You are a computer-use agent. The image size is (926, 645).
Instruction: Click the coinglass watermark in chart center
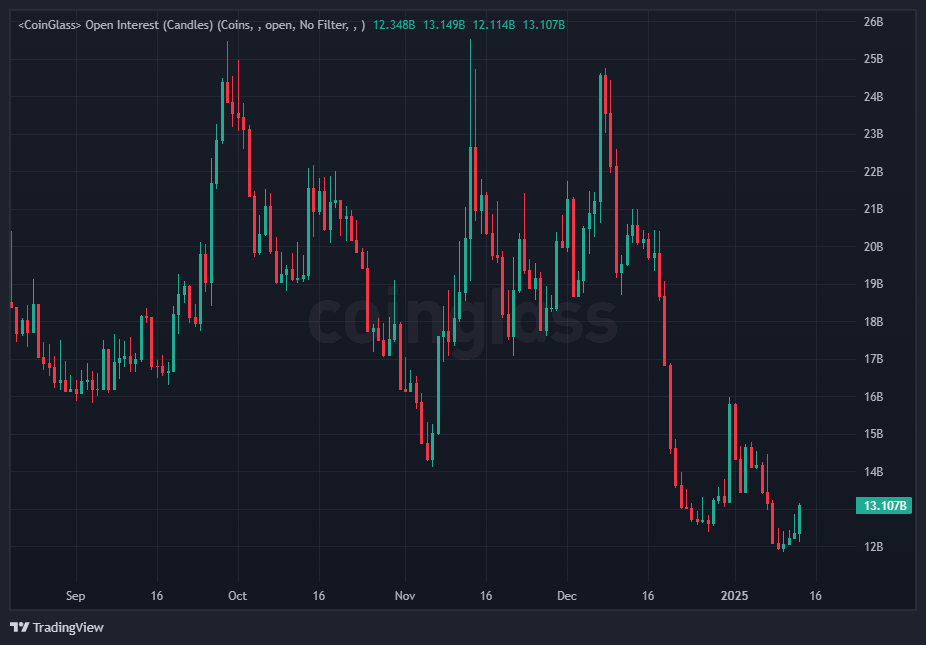point(463,320)
